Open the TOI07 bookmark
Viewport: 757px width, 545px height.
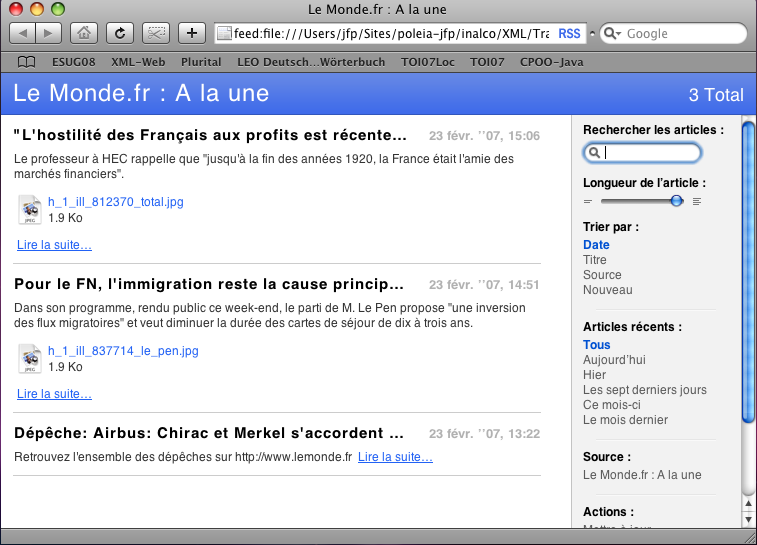click(x=487, y=62)
